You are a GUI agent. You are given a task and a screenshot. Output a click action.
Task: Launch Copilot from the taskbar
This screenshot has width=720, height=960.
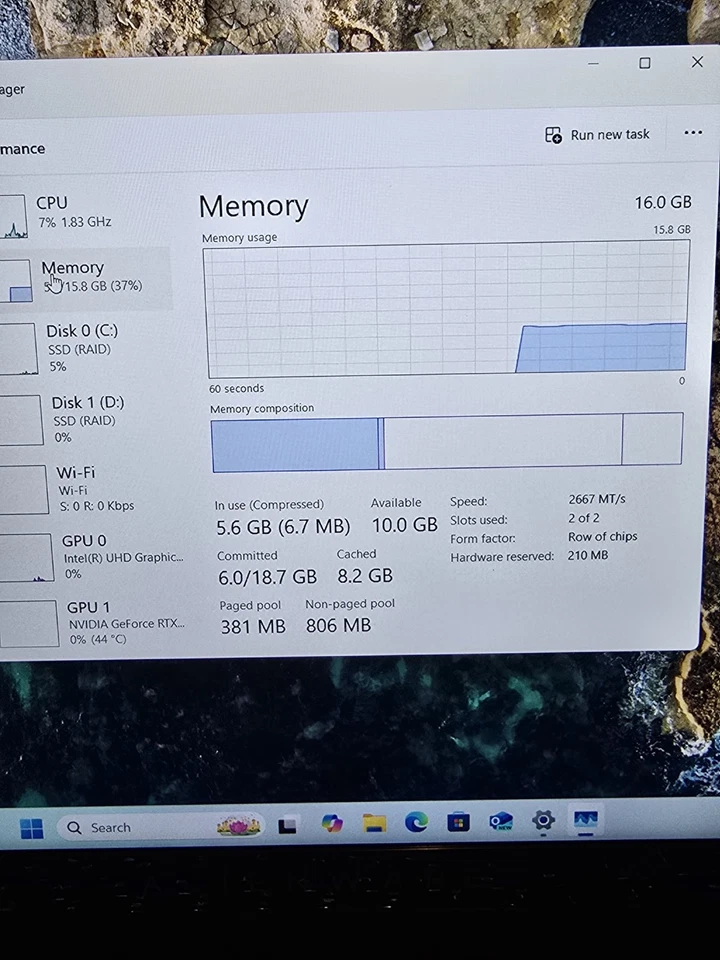pos(332,824)
